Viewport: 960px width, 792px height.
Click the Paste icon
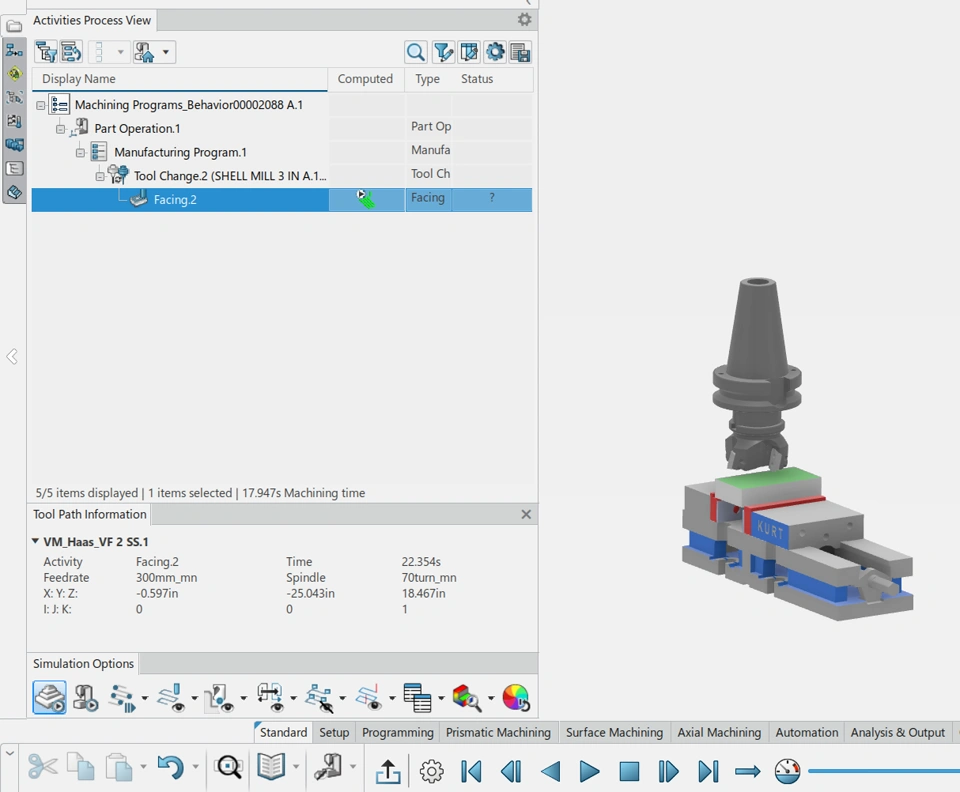[119, 766]
